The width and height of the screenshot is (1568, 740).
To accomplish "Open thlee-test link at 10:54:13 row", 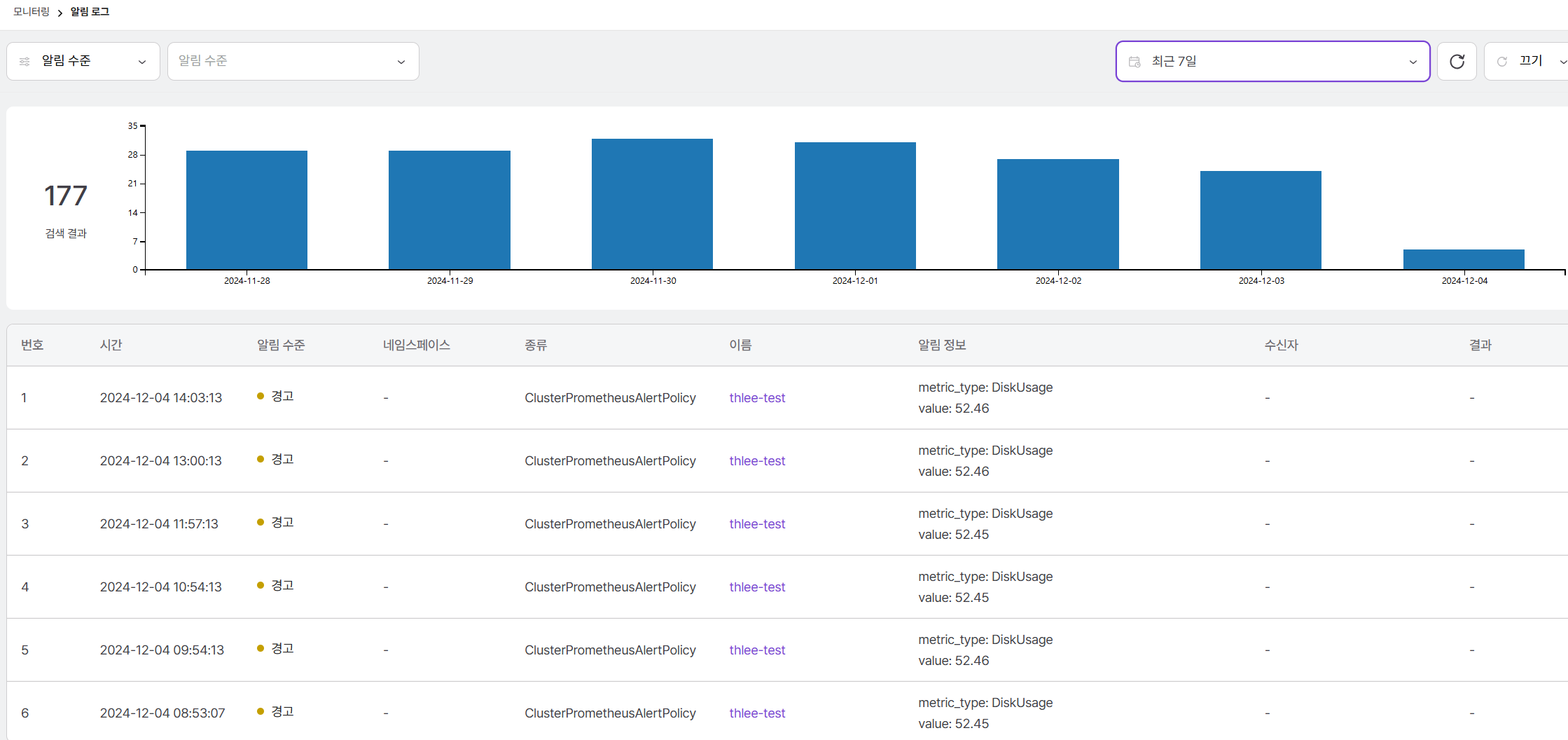I will point(757,587).
